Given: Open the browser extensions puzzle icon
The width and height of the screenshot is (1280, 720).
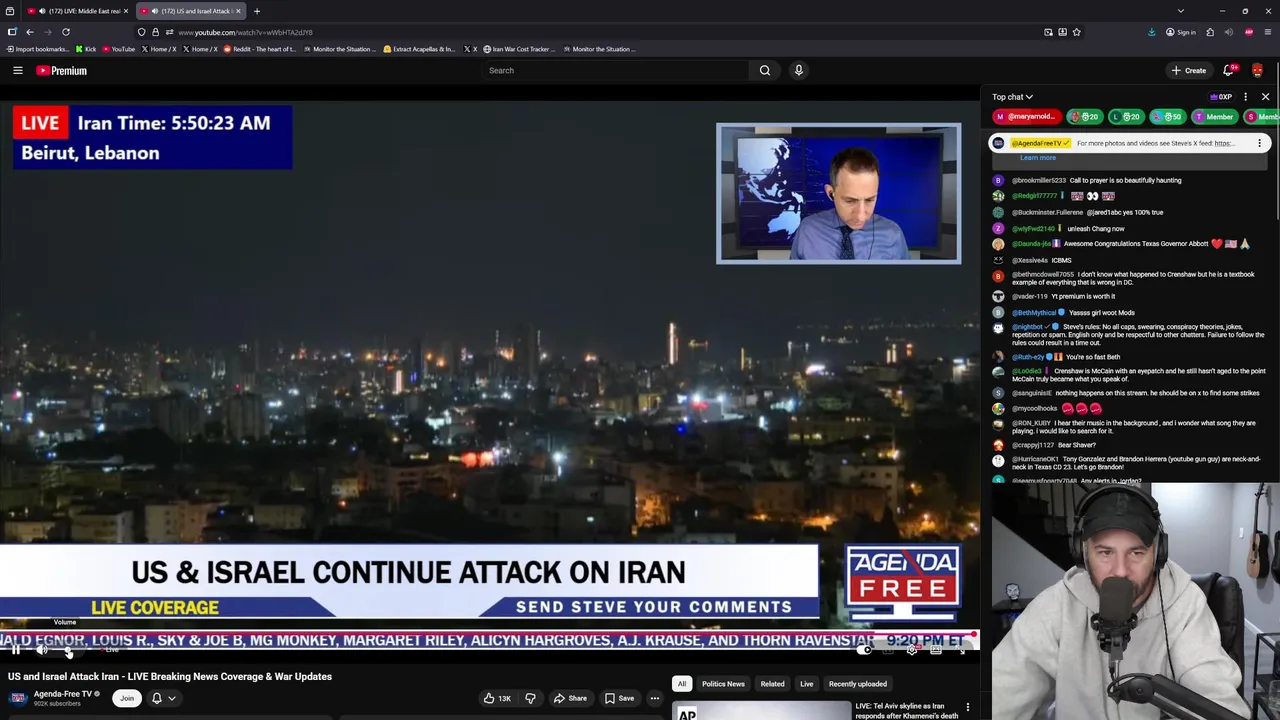Looking at the screenshot, I should [x=1210, y=32].
